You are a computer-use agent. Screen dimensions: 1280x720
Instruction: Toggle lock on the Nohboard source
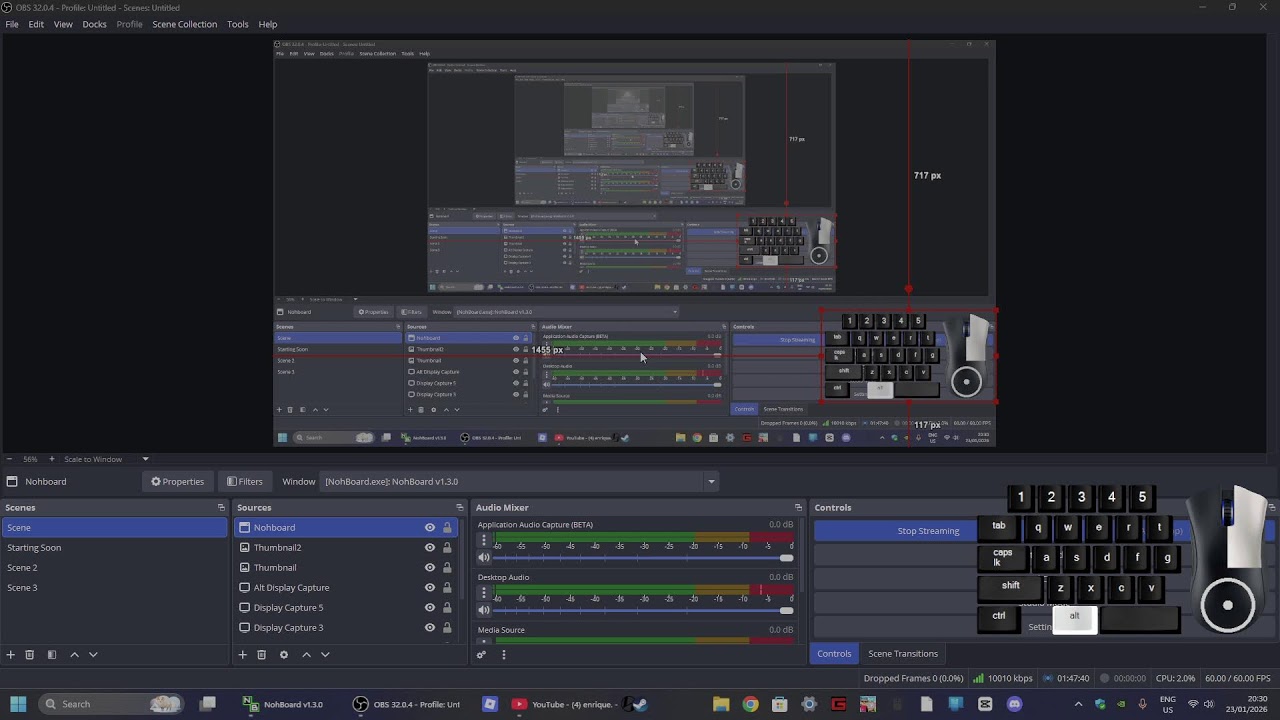click(x=447, y=528)
